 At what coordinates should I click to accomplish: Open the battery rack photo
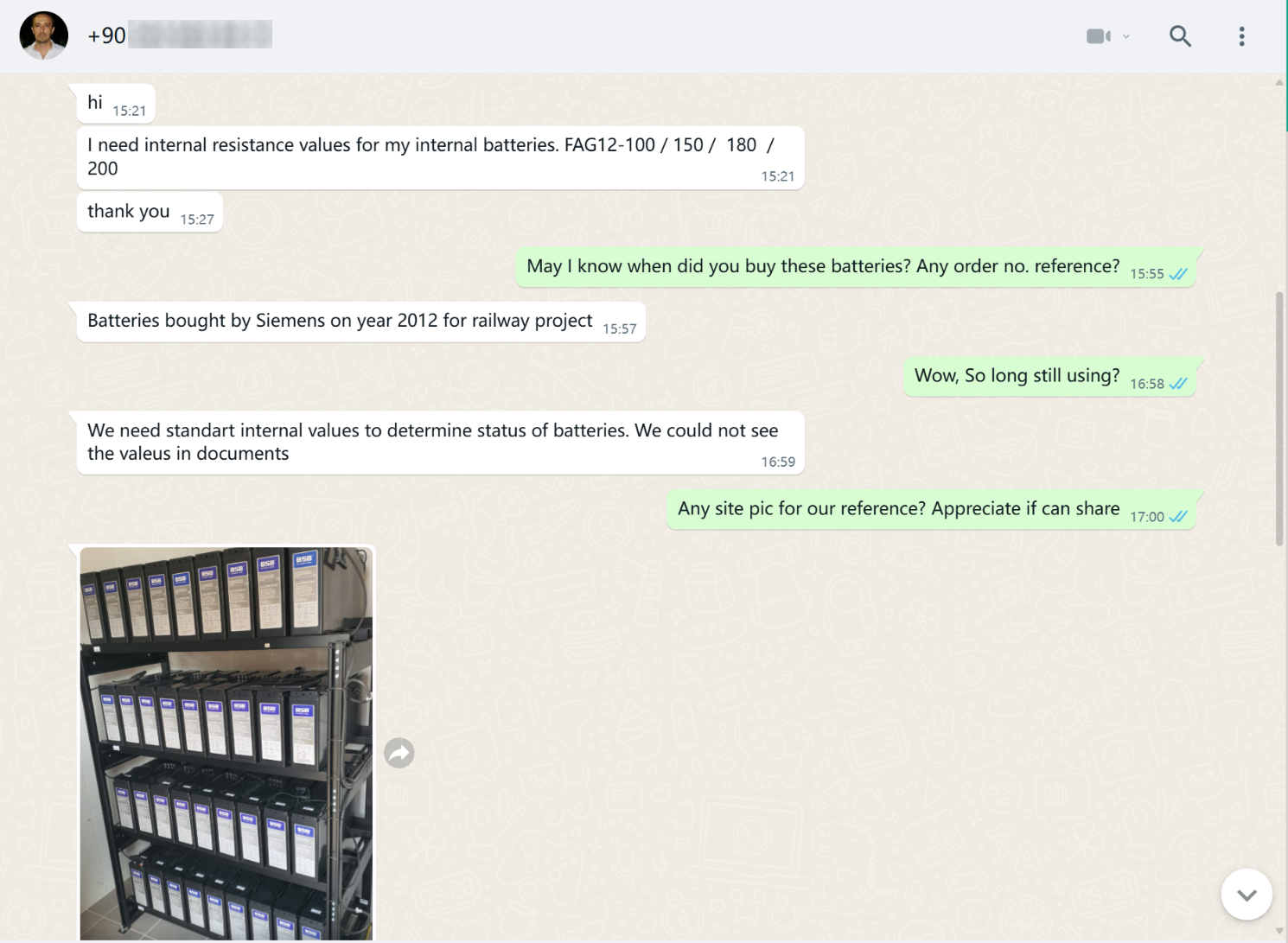226,743
